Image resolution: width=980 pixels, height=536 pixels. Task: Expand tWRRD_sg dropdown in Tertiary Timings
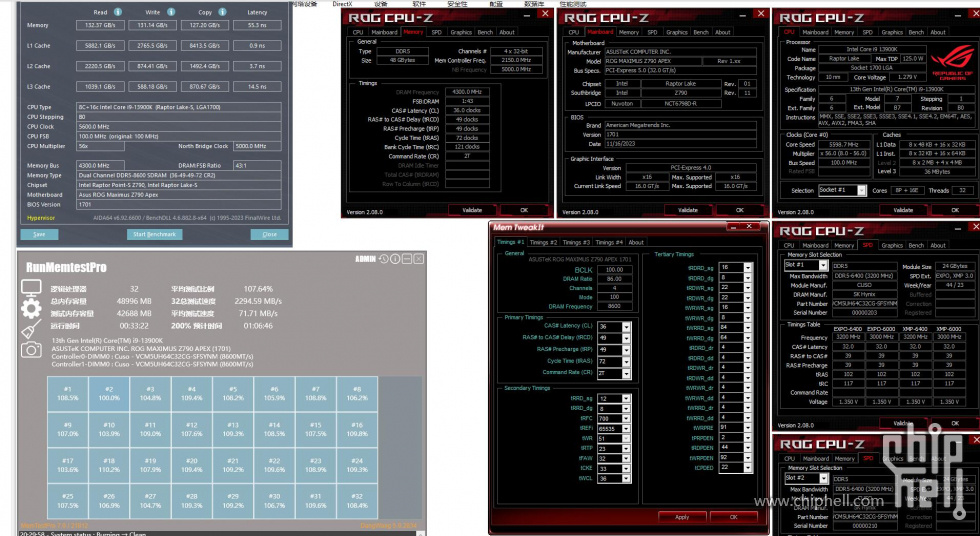(x=747, y=327)
